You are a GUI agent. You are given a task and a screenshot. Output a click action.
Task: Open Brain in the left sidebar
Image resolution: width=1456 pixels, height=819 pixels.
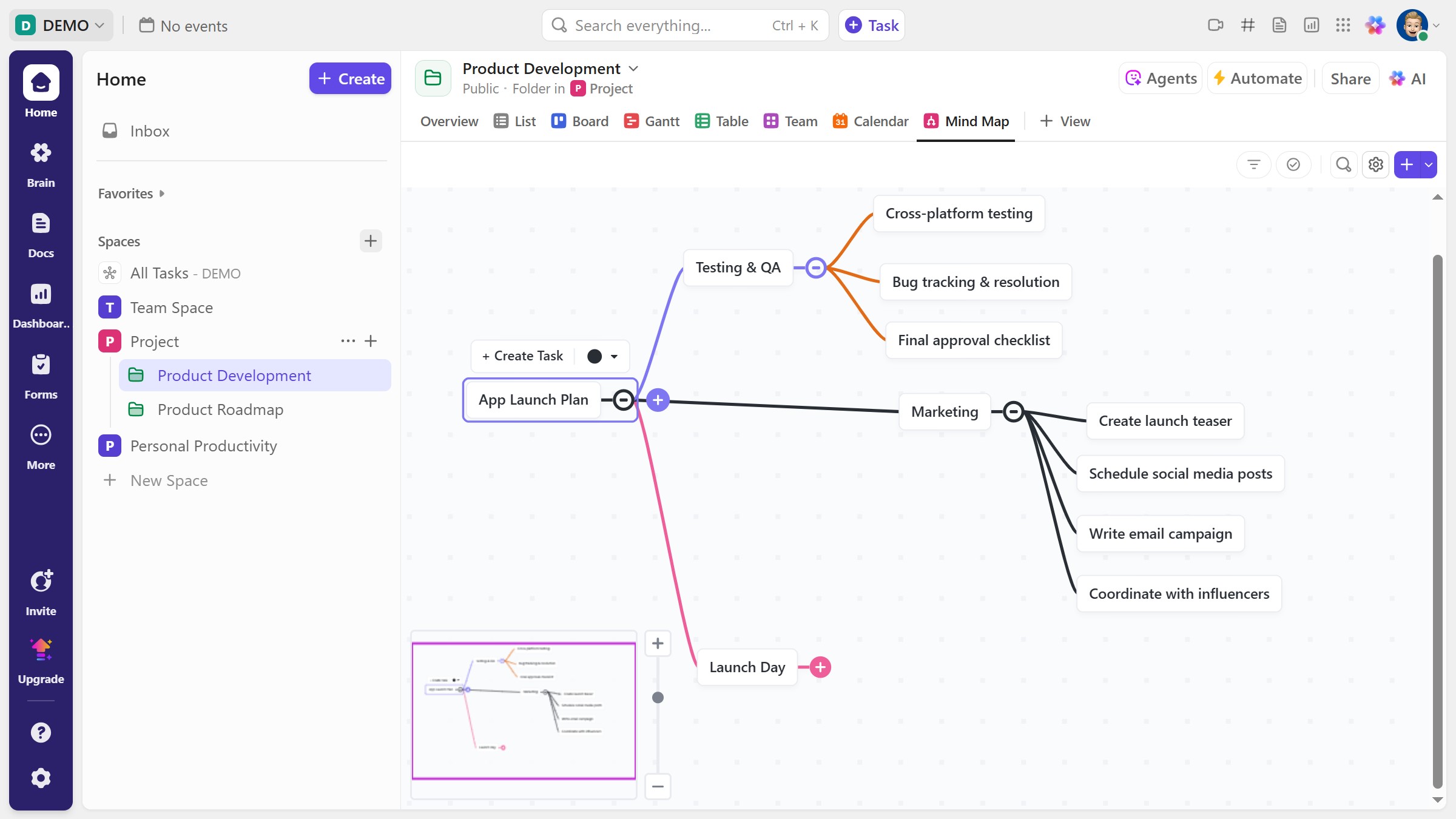click(x=41, y=164)
